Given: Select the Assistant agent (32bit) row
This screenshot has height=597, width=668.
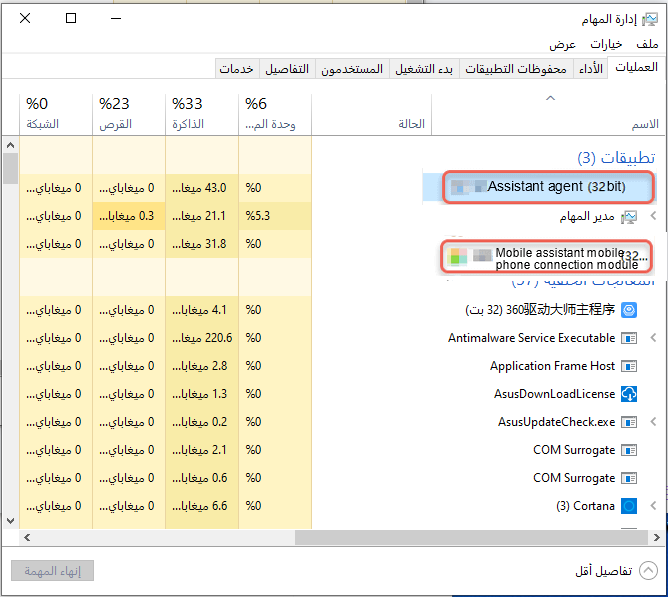Looking at the screenshot, I should tap(547, 187).
